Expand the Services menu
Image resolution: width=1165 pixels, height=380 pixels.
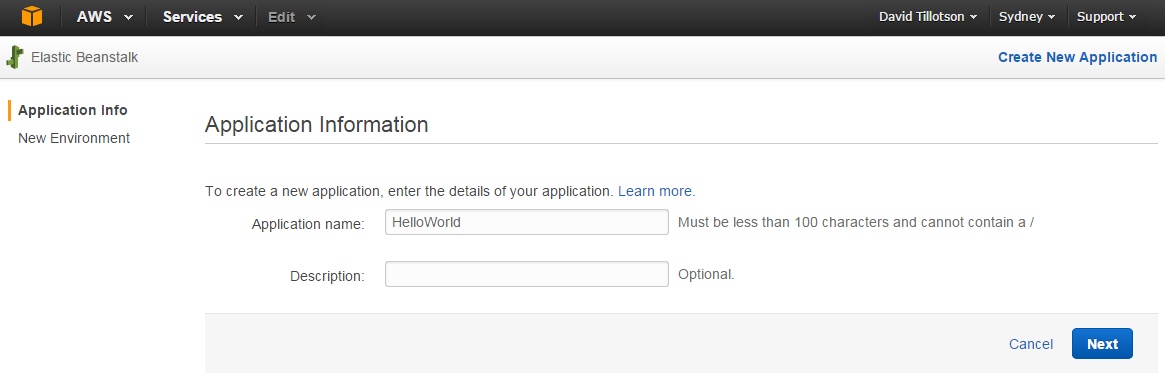click(x=202, y=16)
